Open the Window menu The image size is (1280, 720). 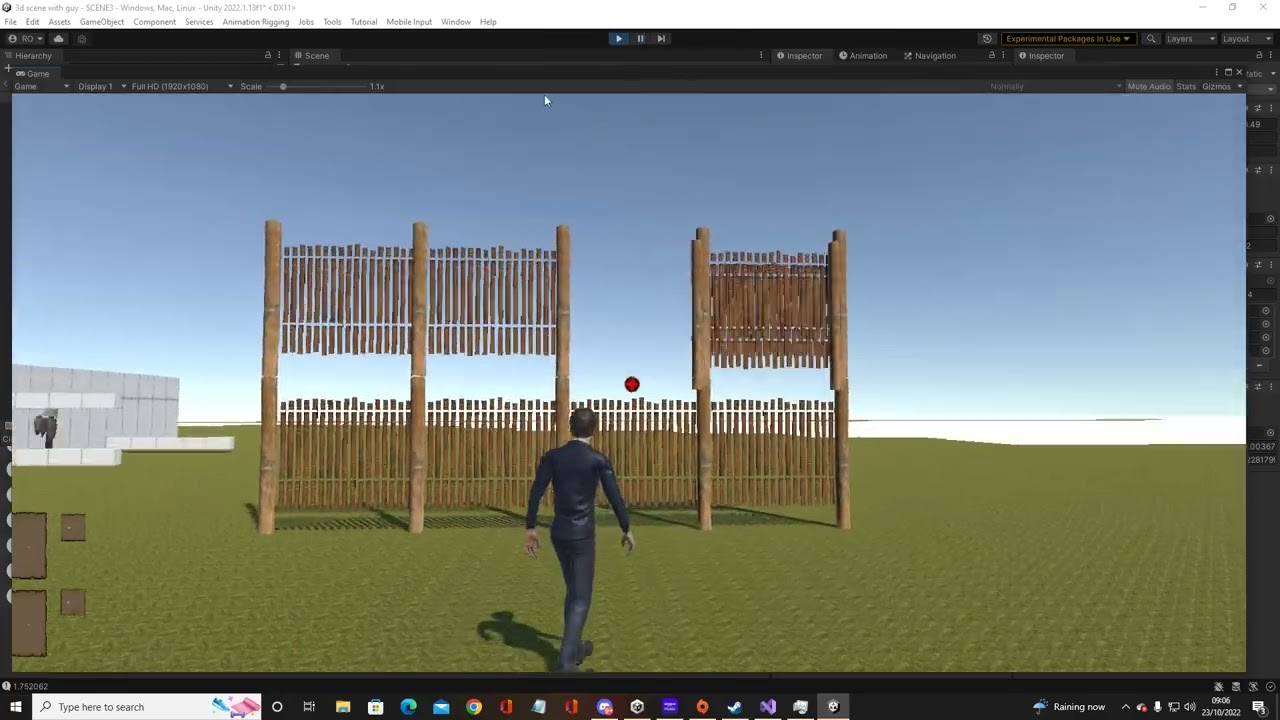pos(455,22)
